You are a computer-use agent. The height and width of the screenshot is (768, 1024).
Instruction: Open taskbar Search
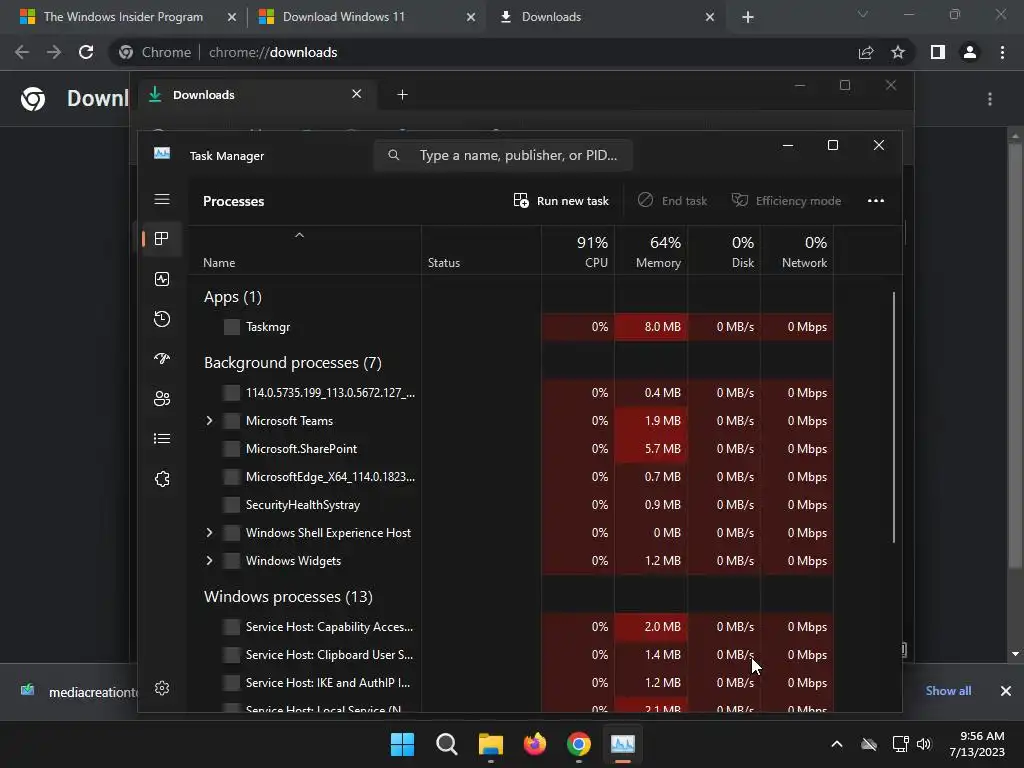point(447,744)
